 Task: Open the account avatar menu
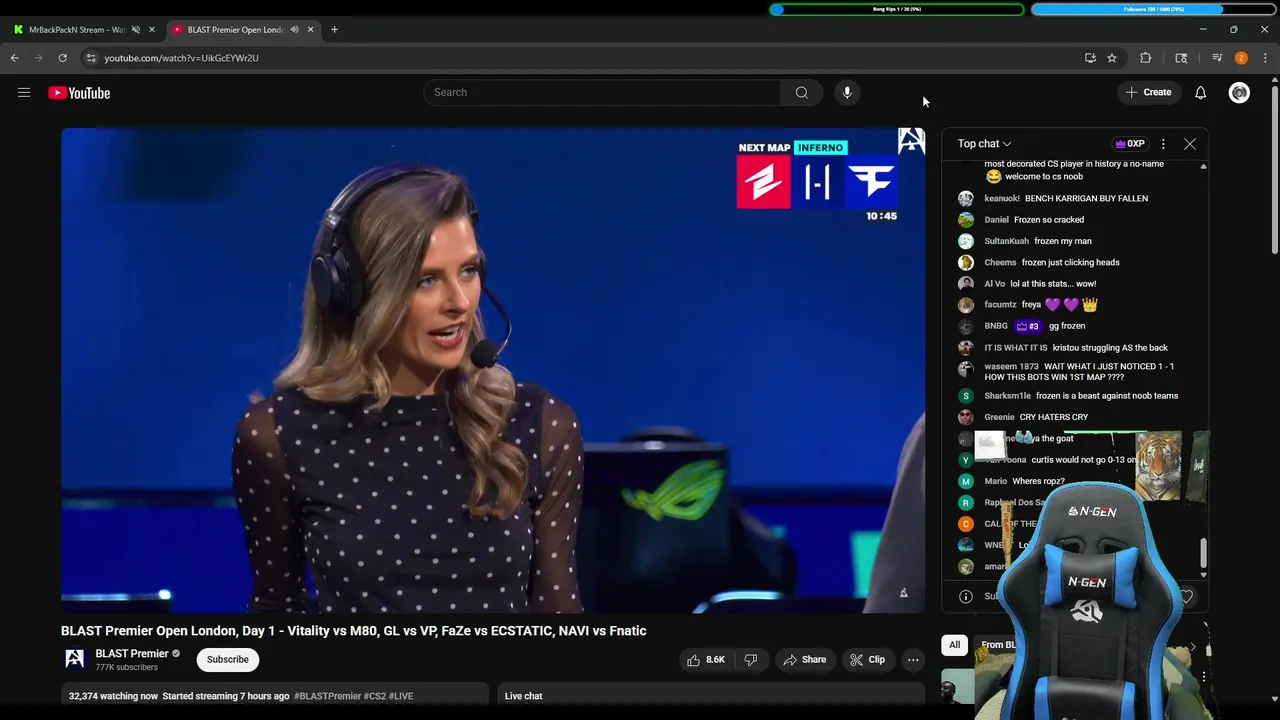(x=1240, y=93)
